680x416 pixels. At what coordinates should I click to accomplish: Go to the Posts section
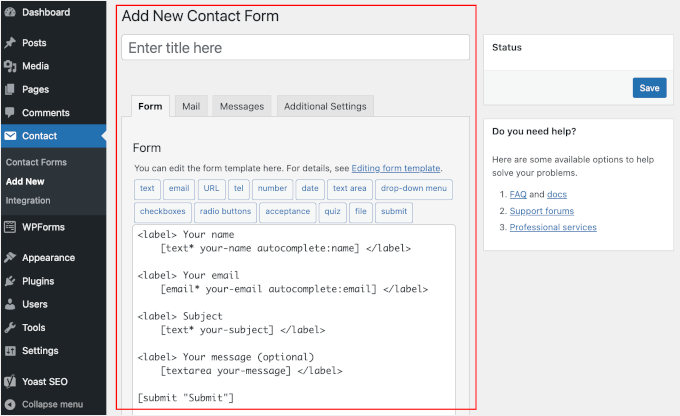[x=34, y=43]
